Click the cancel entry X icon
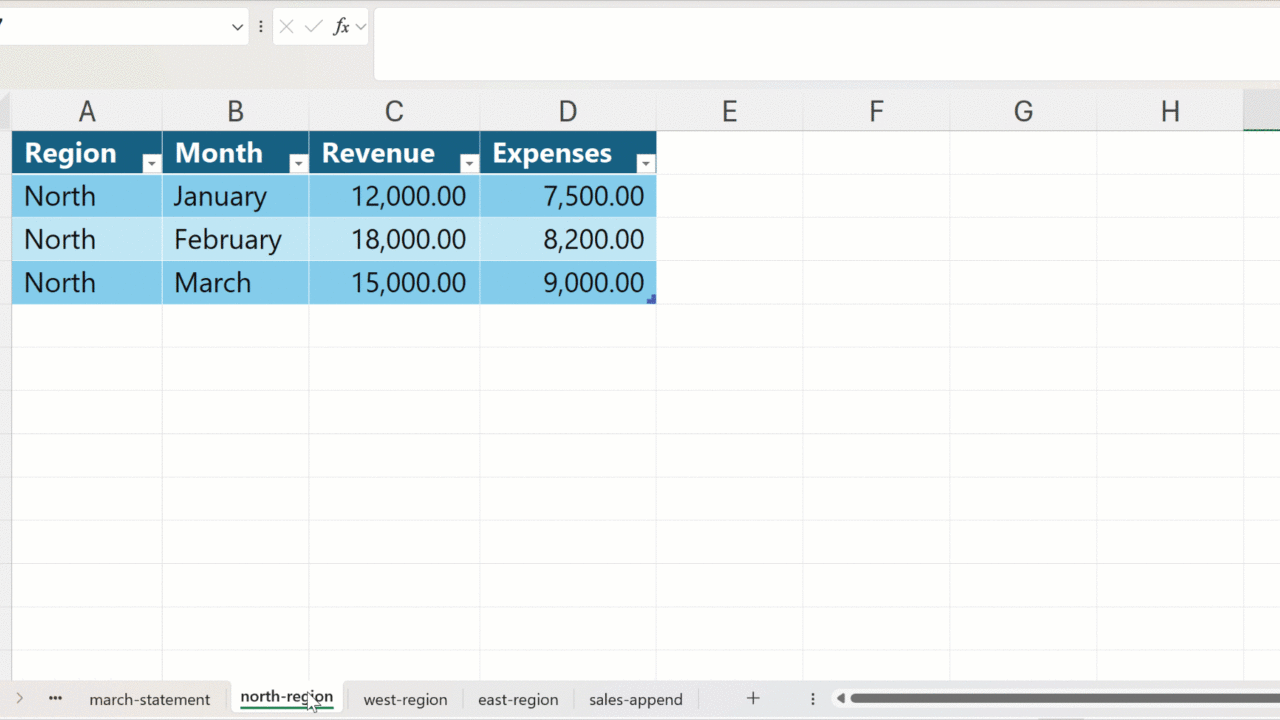This screenshot has width=1280, height=720. click(x=287, y=27)
